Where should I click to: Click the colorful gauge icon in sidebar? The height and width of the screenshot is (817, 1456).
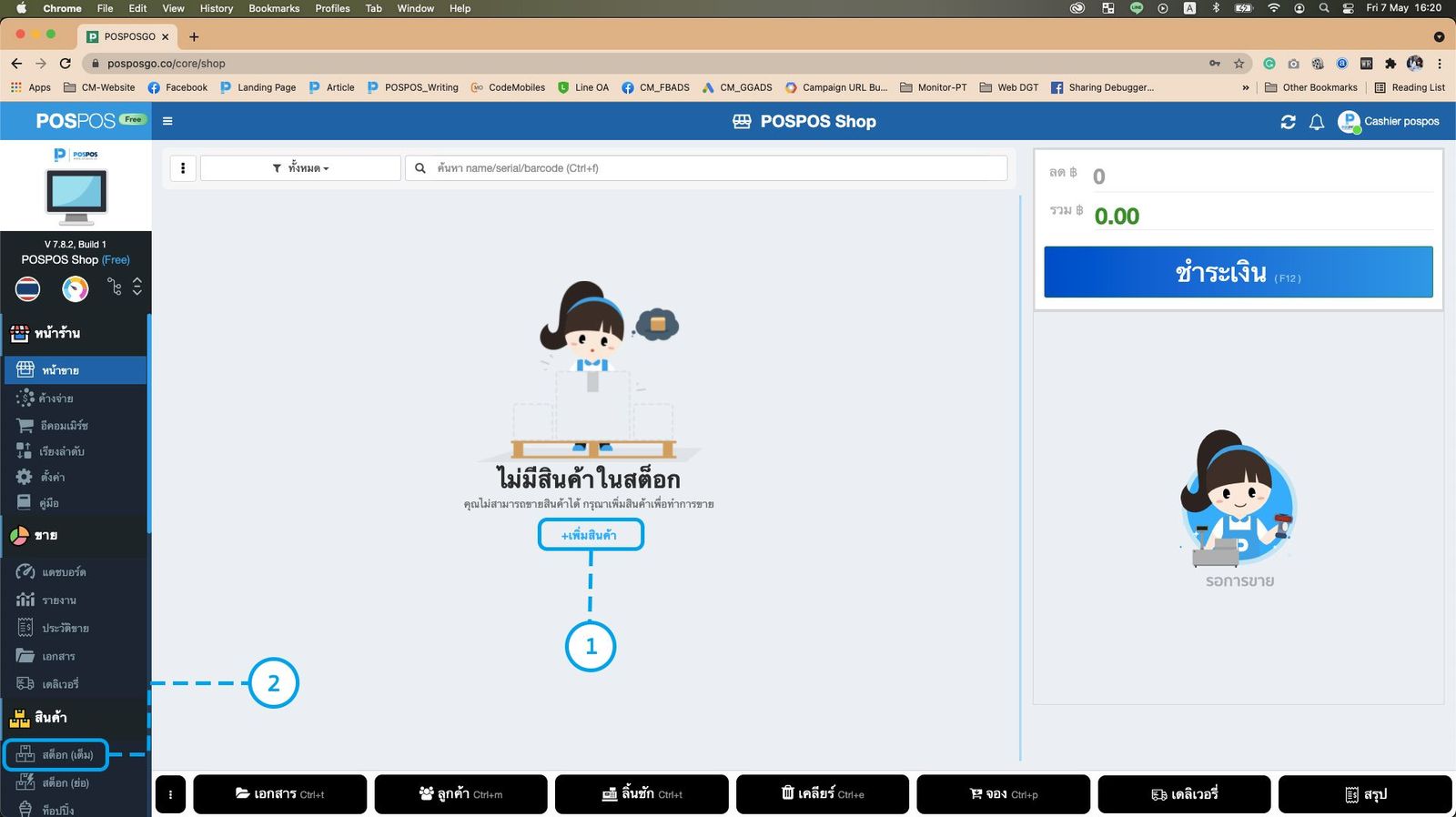point(76,288)
